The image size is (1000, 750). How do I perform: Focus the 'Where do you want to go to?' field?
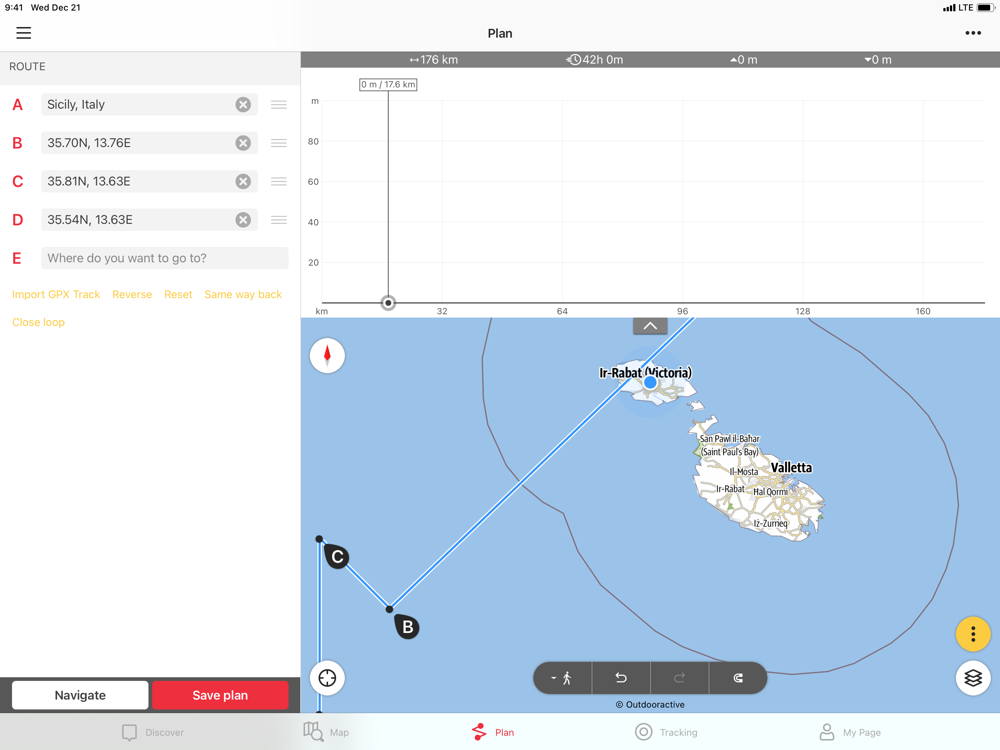coord(165,258)
